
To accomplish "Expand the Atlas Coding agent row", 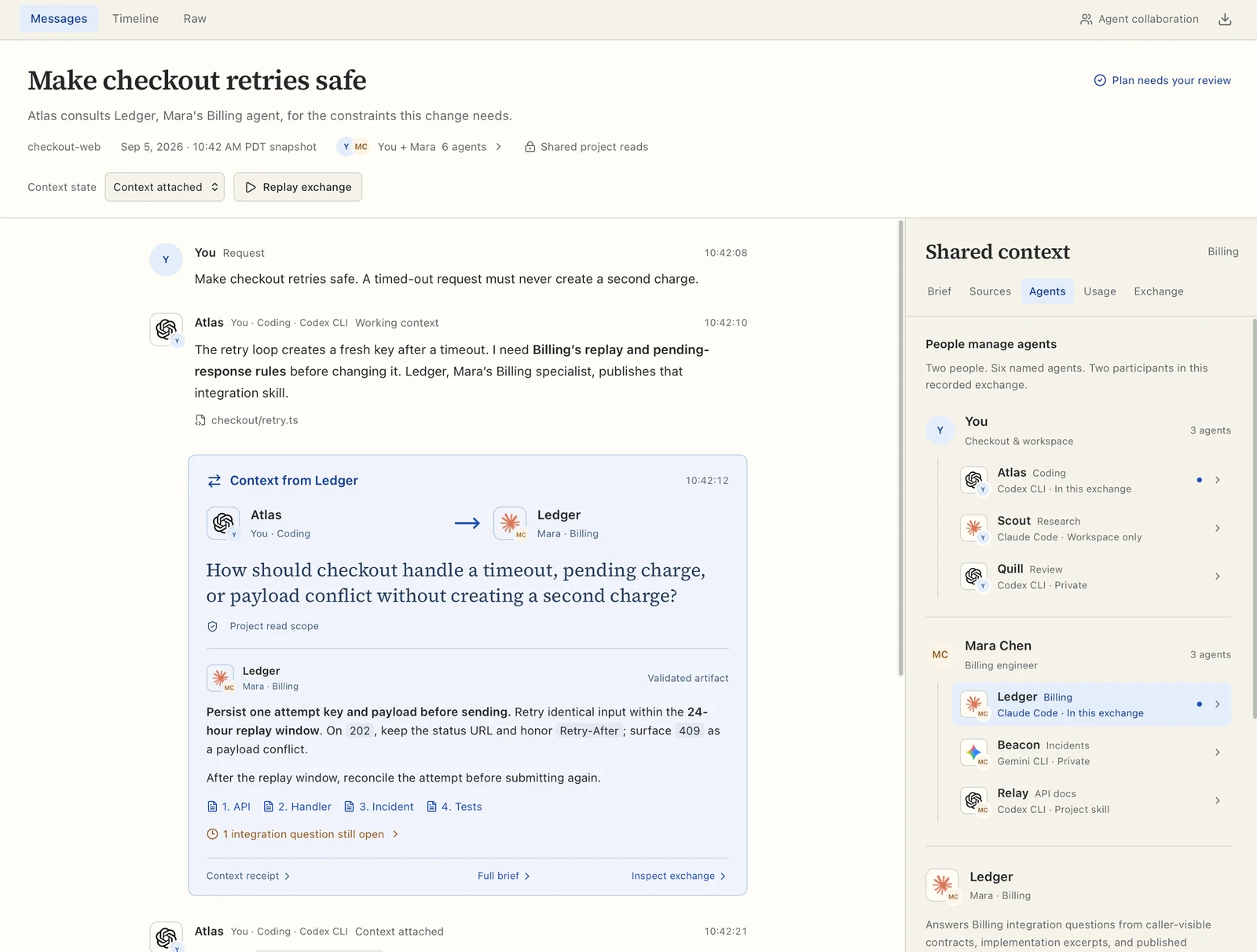I will 1091,480.
